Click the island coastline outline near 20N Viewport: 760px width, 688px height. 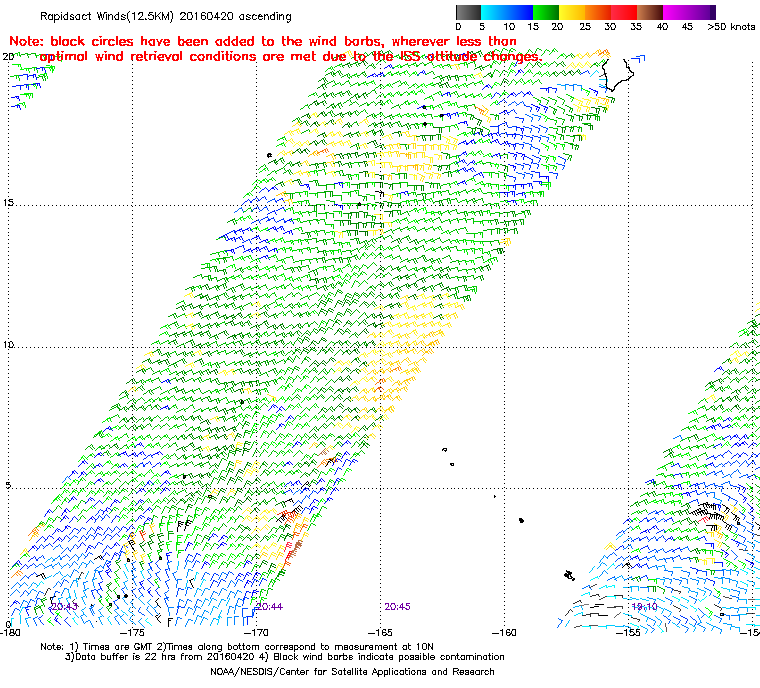coord(617,75)
